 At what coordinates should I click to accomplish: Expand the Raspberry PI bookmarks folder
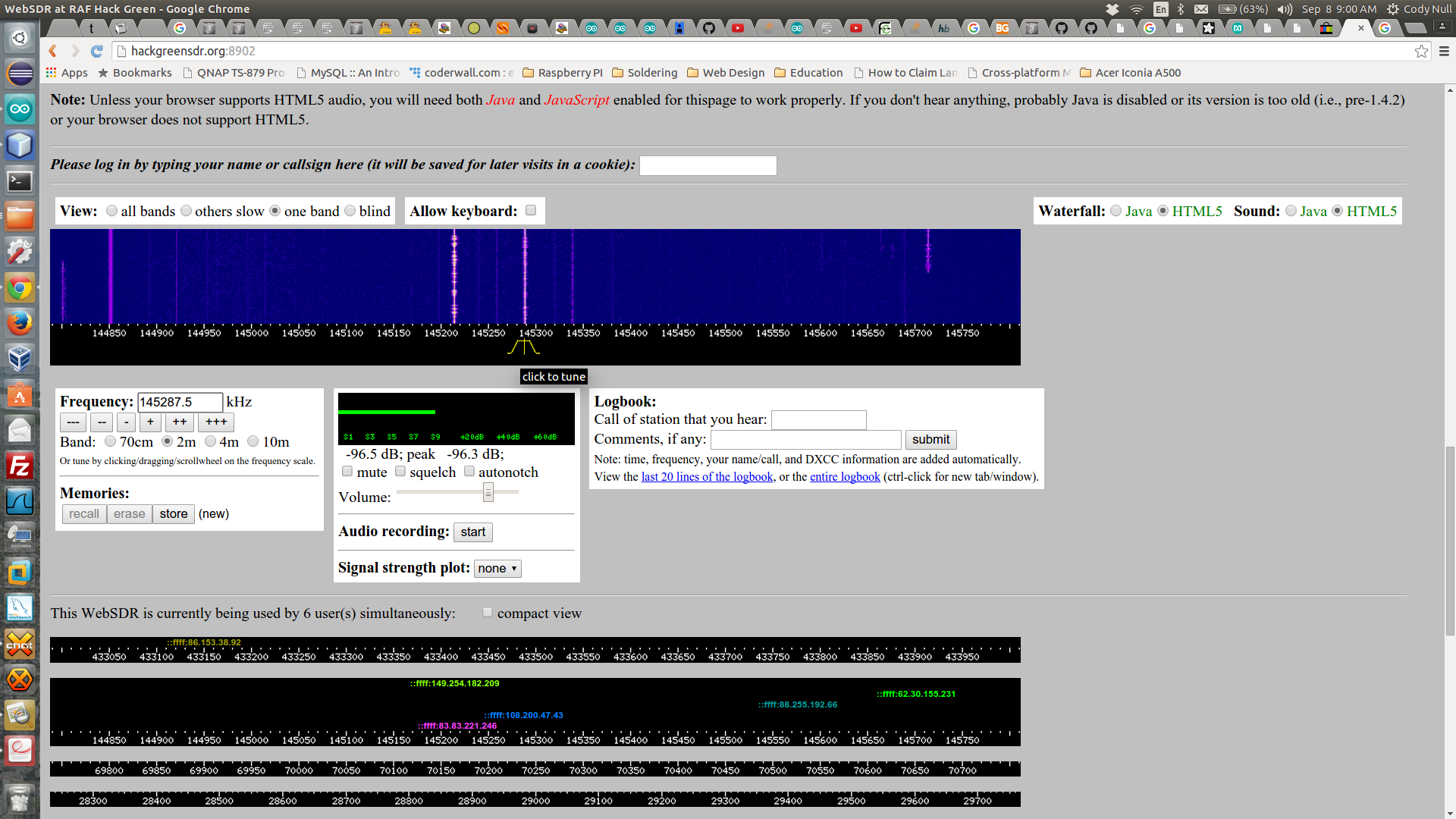[x=563, y=73]
